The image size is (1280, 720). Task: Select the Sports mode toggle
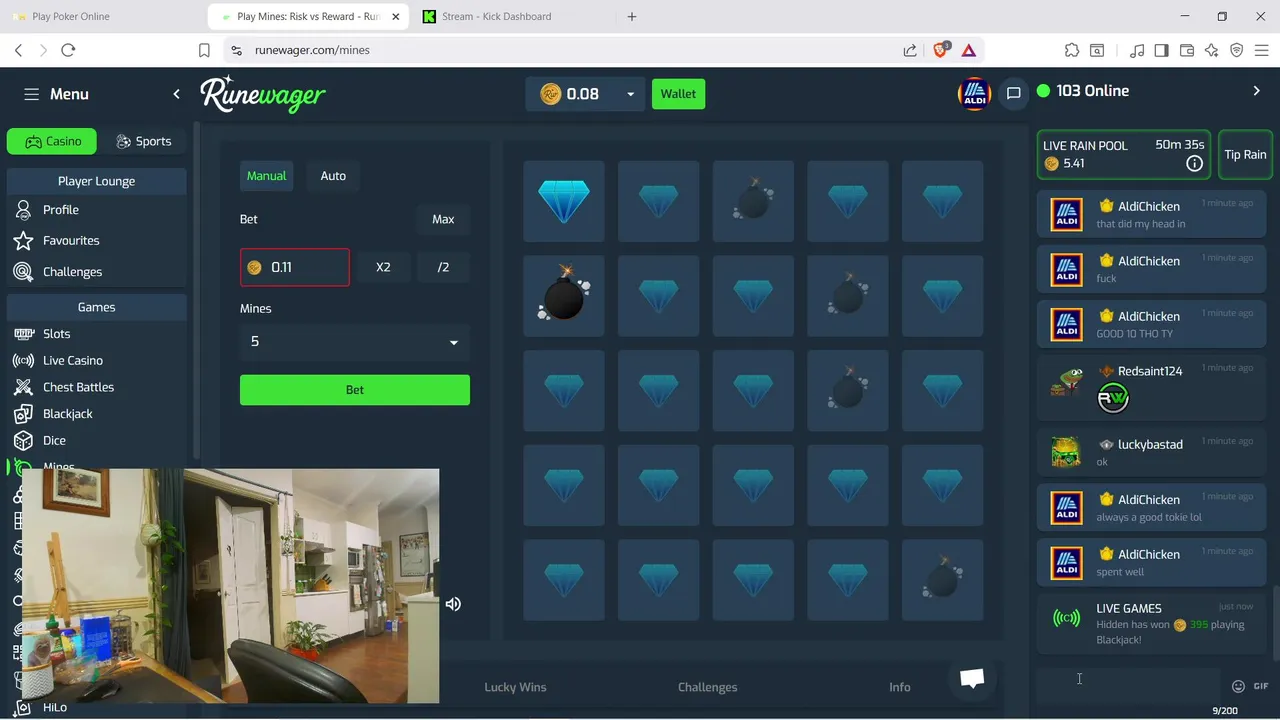(x=143, y=141)
